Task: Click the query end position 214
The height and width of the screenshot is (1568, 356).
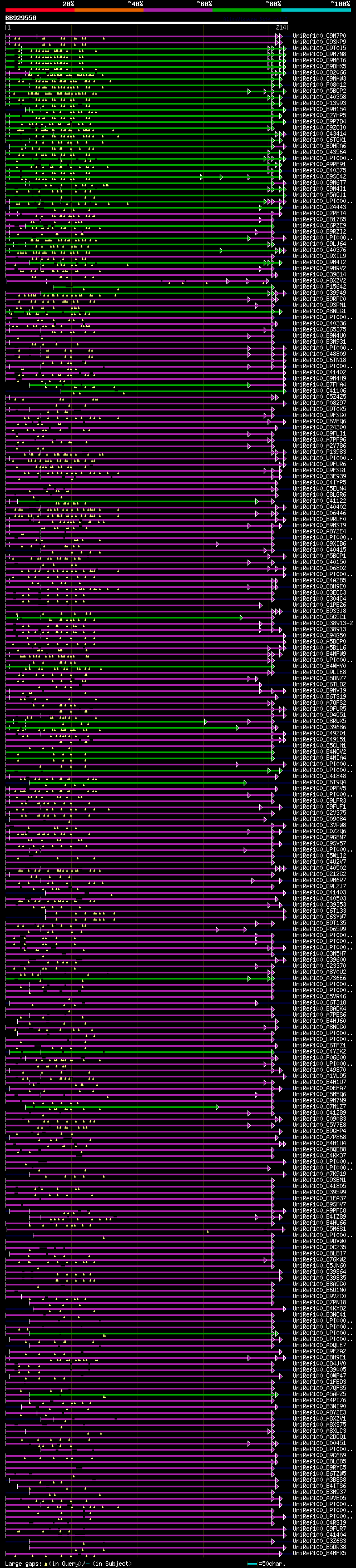Action: point(281,27)
